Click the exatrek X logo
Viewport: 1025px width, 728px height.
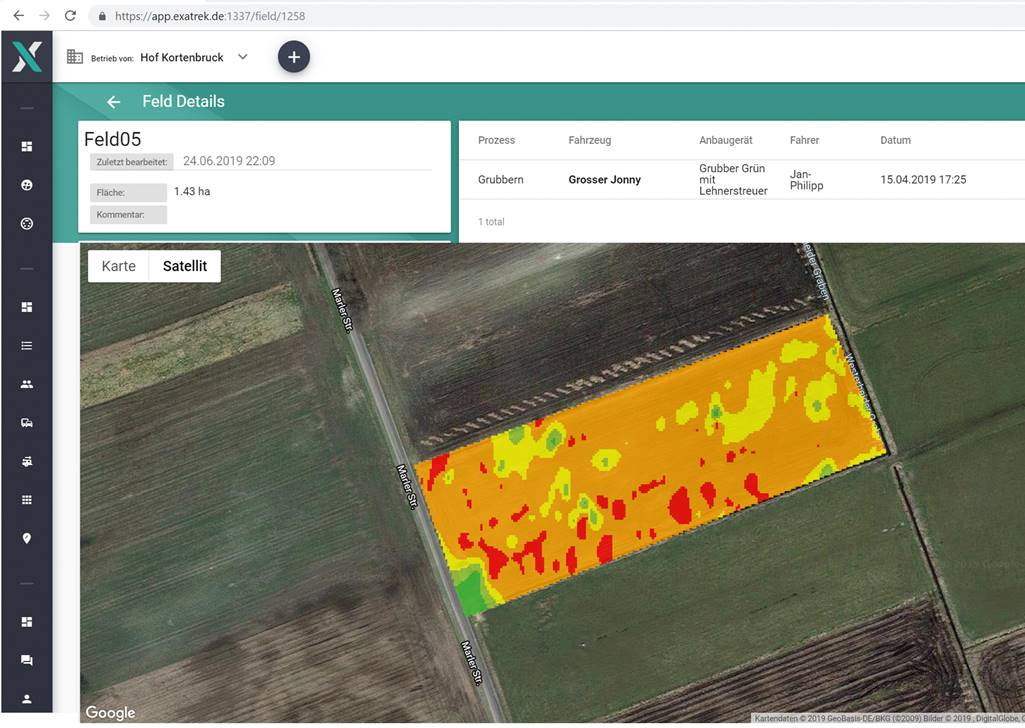click(27, 57)
